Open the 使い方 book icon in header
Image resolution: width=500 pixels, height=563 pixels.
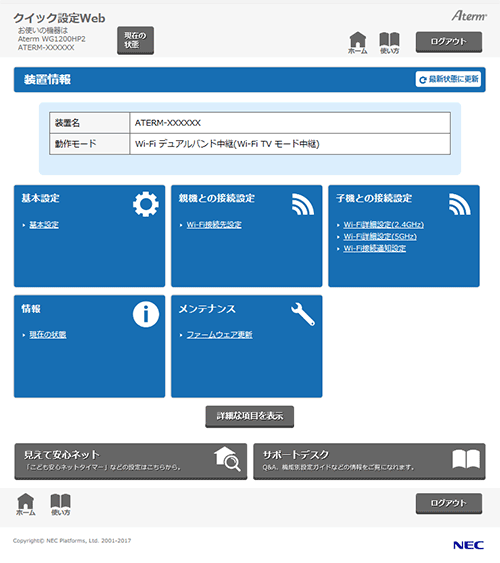point(389,43)
